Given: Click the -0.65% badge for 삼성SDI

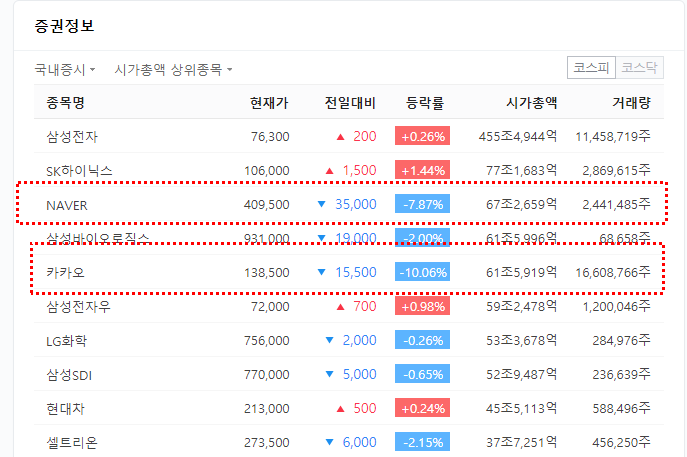Looking at the screenshot, I should [x=422, y=374].
